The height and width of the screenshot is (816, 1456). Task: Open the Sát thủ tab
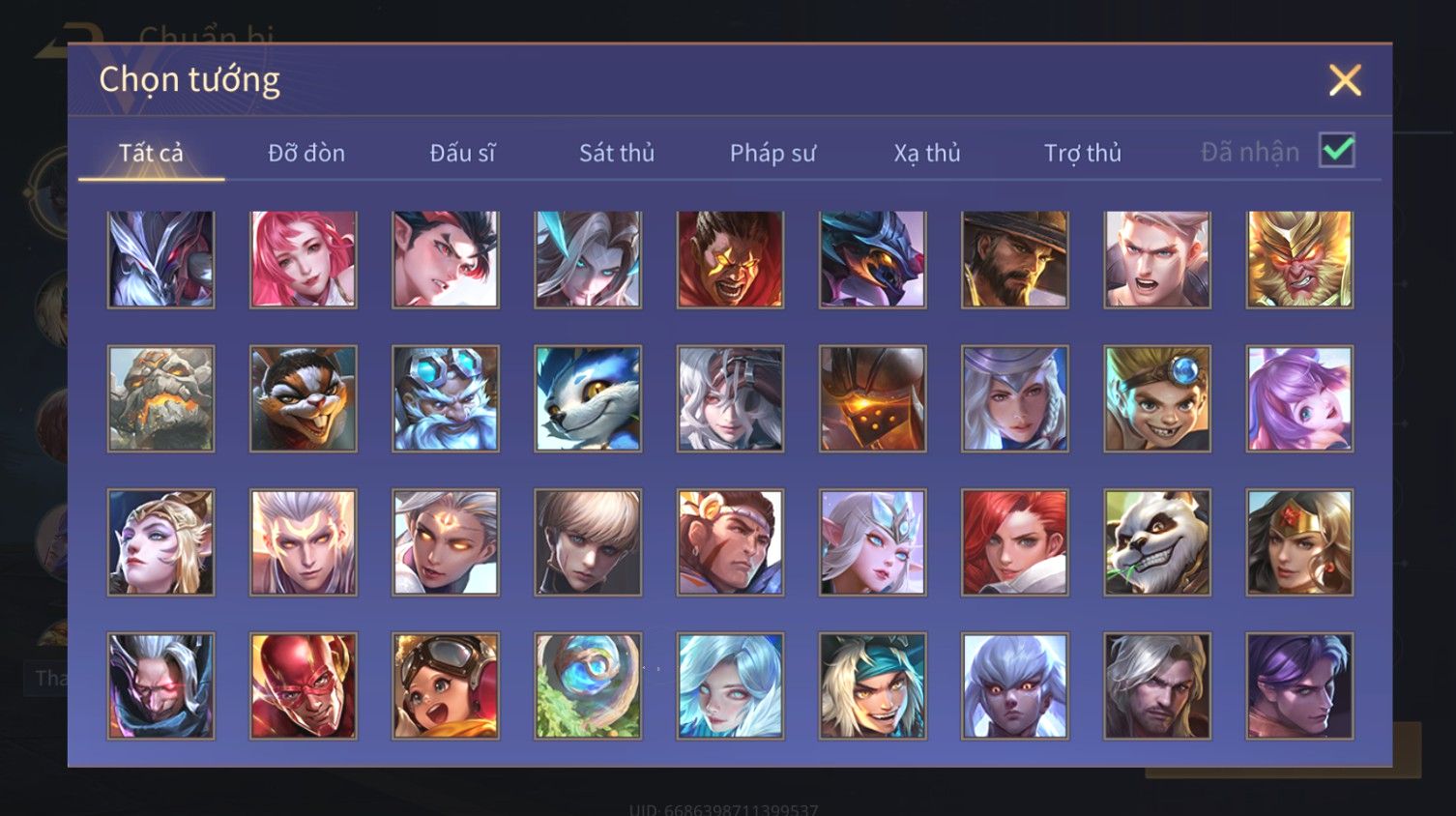coord(617,153)
